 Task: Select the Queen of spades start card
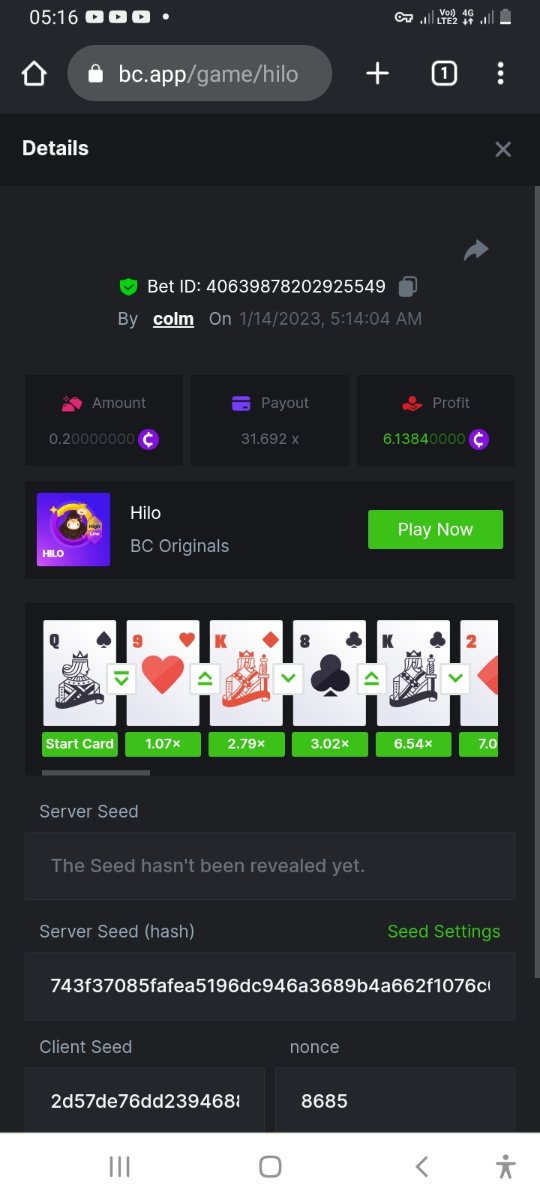click(80, 673)
